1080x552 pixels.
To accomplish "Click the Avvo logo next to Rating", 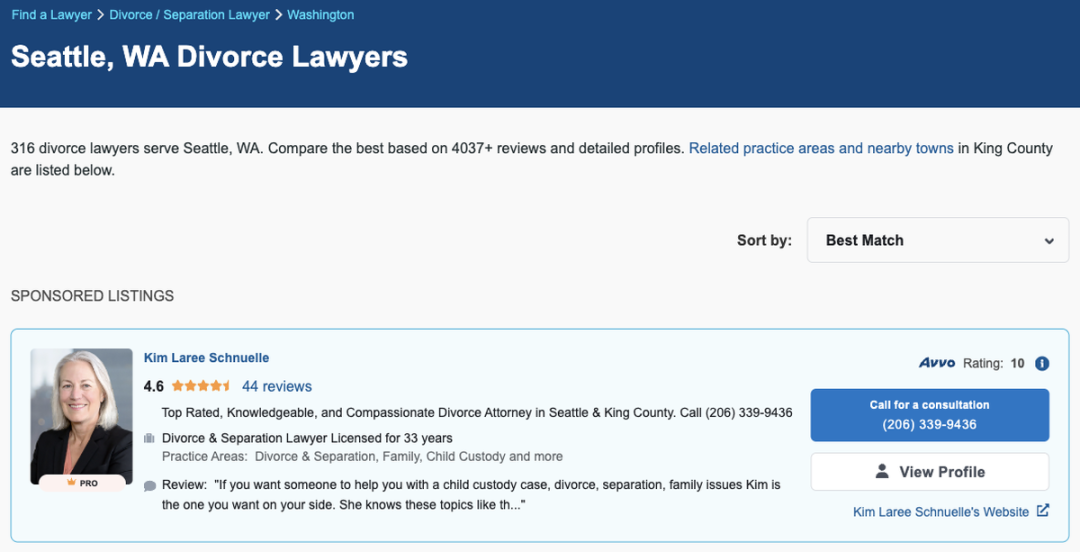I will click(937, 362).
